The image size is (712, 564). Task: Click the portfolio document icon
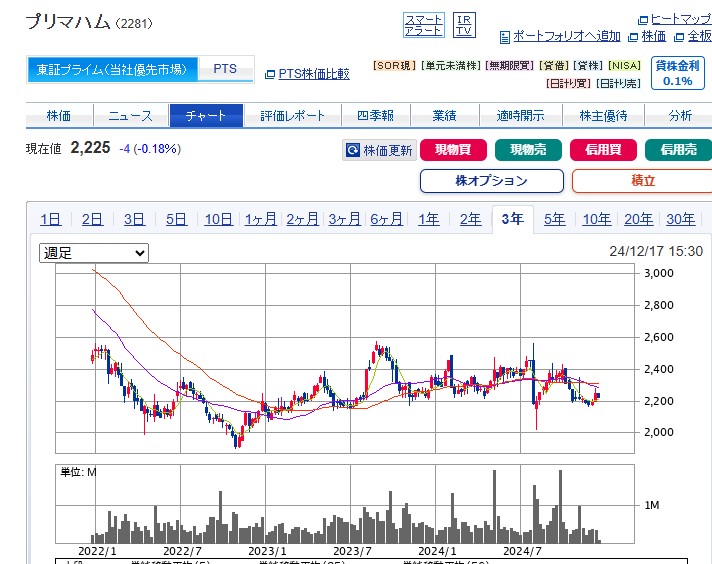(x=504, y=37)
